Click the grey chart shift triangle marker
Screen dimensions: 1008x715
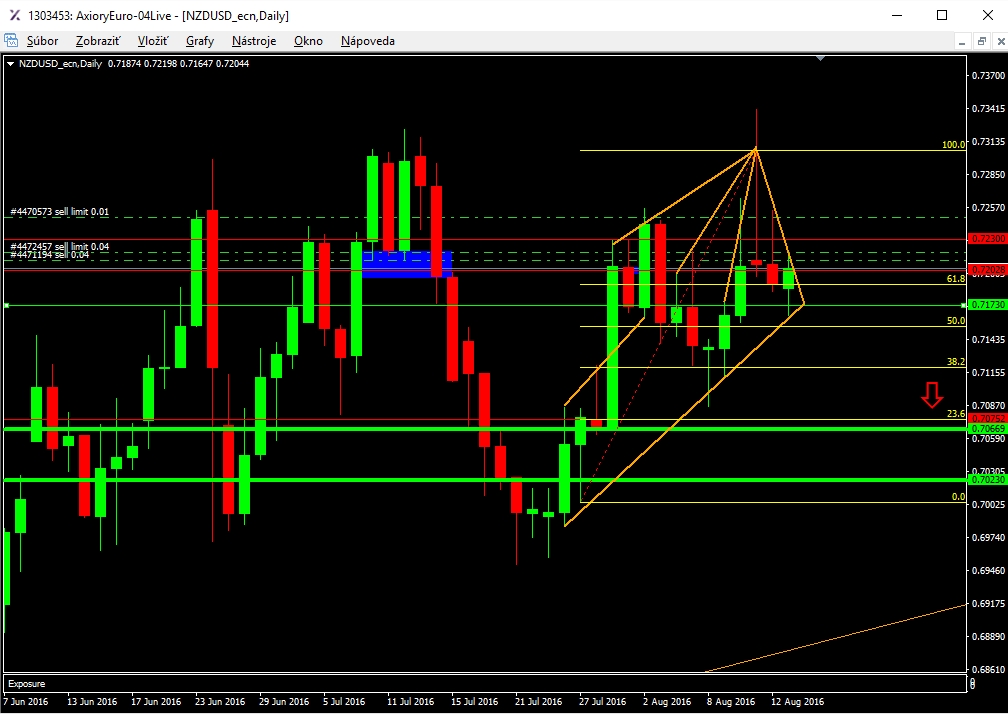coord(820,59)
